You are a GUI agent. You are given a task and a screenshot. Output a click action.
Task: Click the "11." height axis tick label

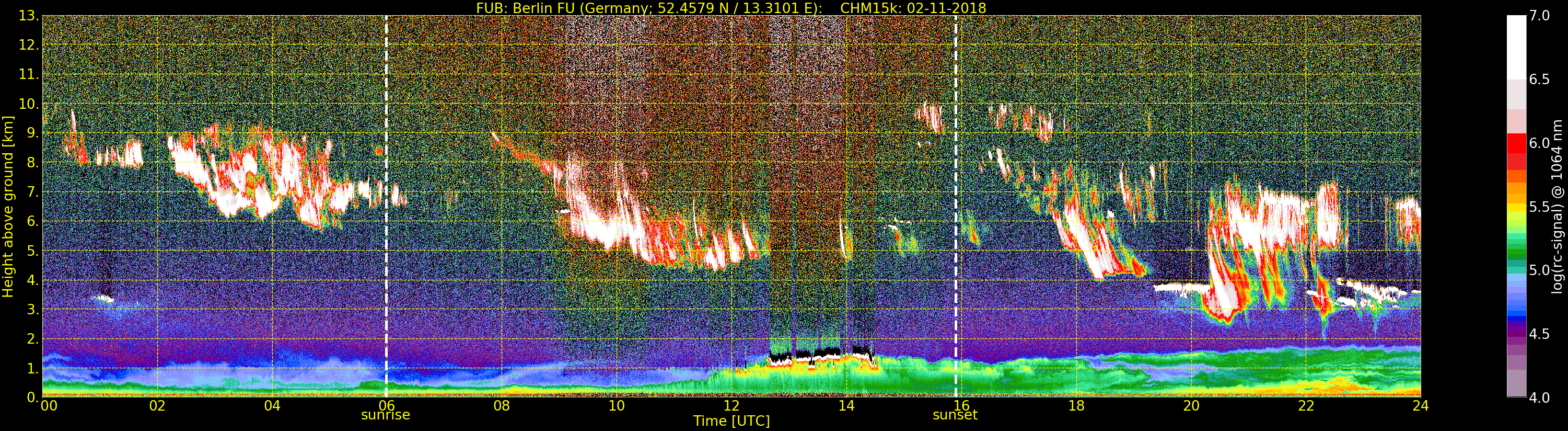pyautogui.click(x=29, y=74)
